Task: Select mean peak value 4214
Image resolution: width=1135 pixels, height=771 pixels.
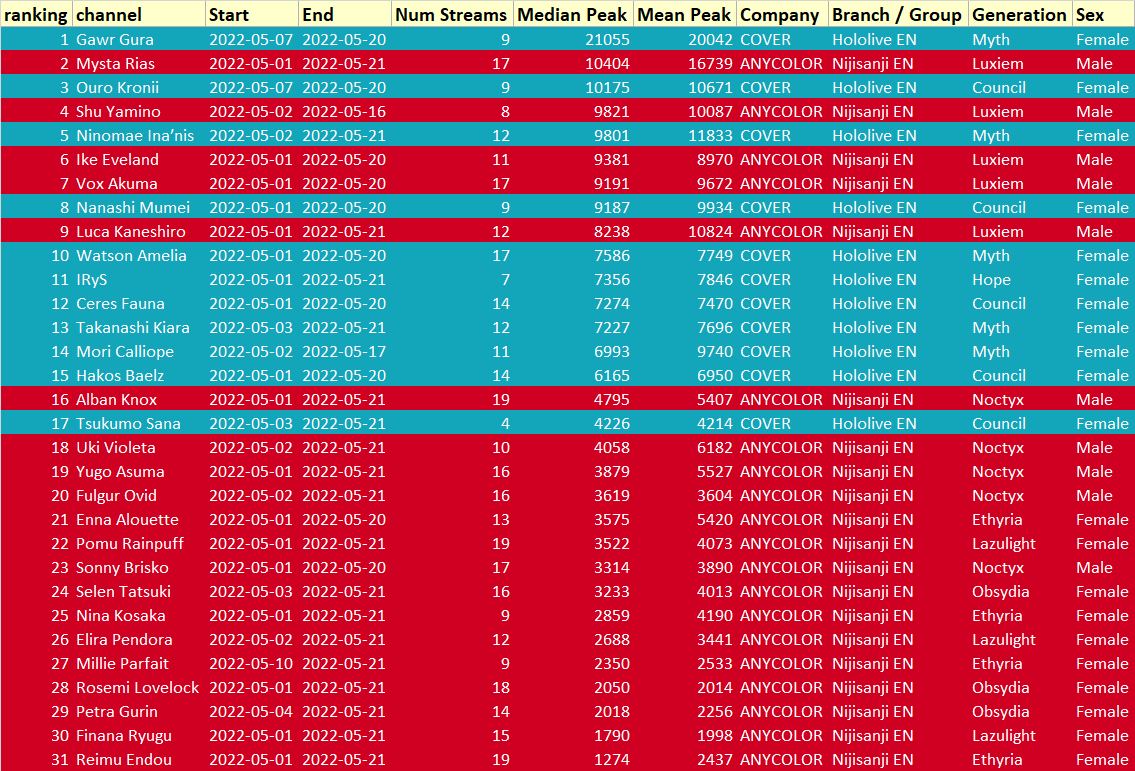Action: pos(714,424)
